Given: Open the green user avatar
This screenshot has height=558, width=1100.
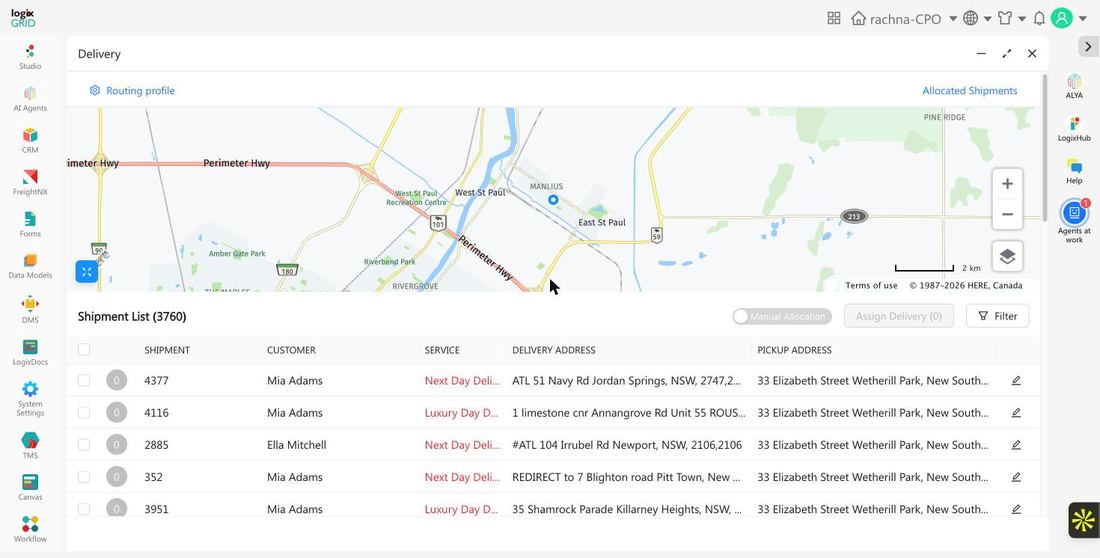Looking at the screenshot, I should tap(1061, 18).
